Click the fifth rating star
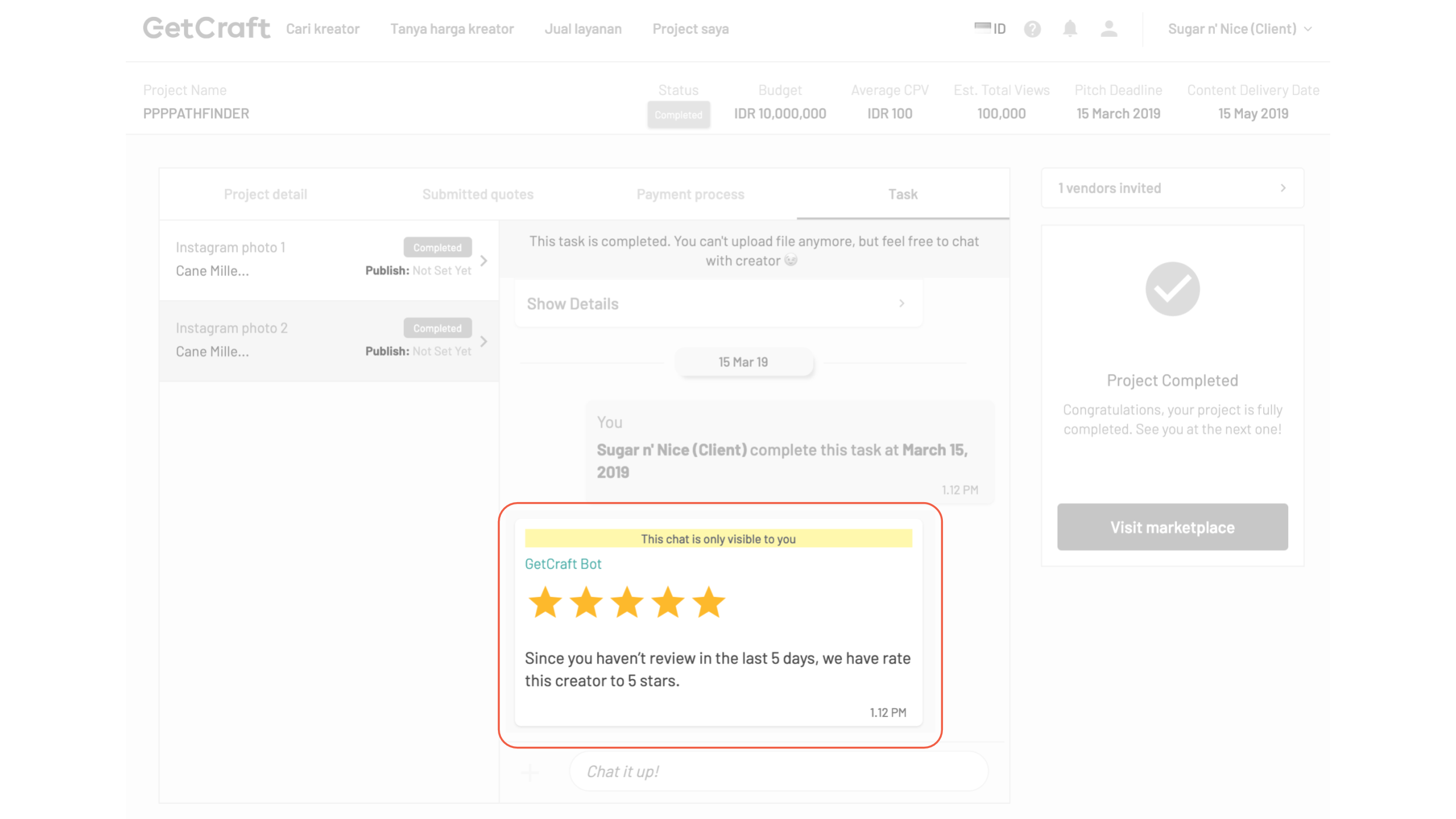The image size is (1456, 819). (709, 602)
